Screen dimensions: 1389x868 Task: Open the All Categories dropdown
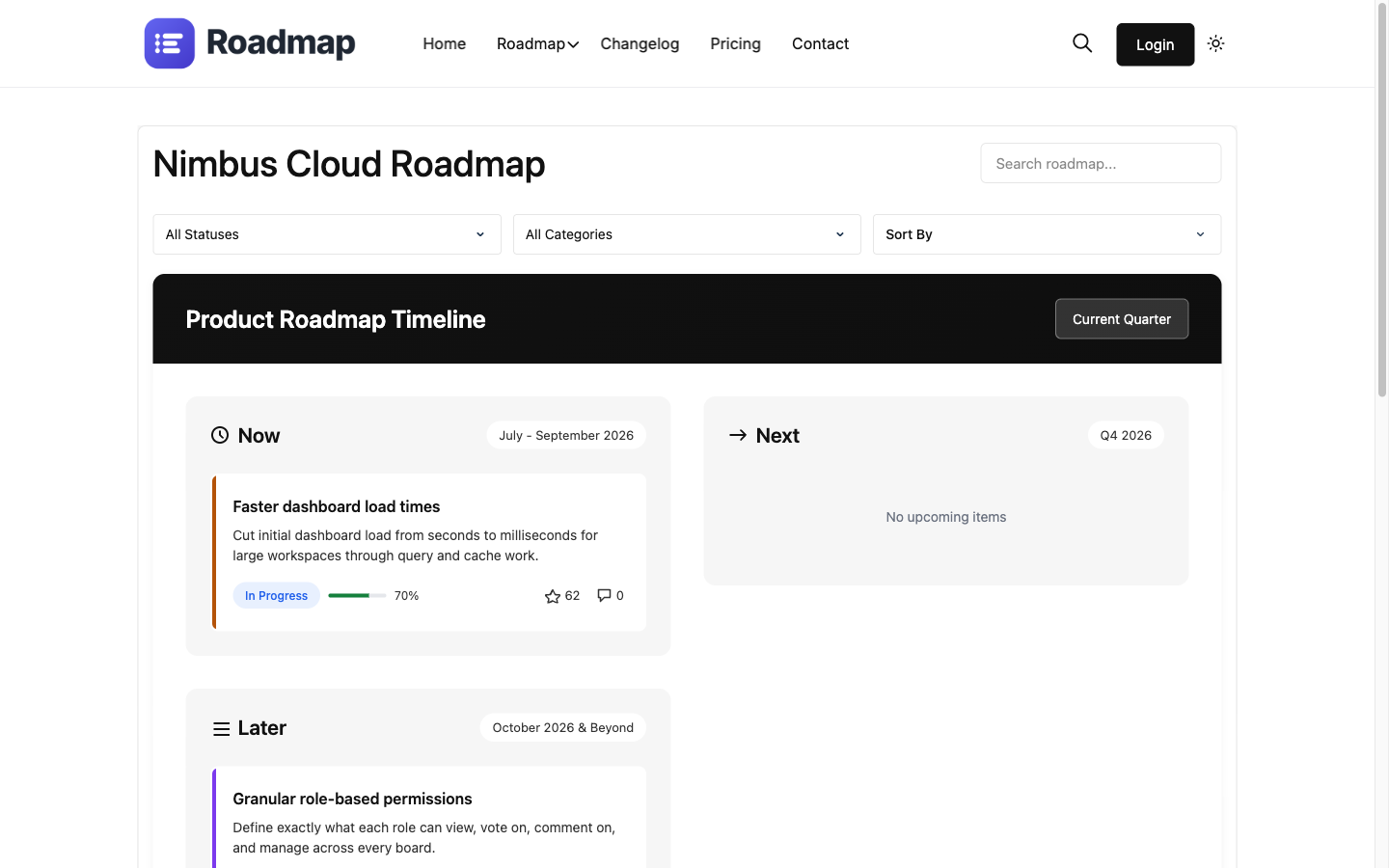point(687,234)
